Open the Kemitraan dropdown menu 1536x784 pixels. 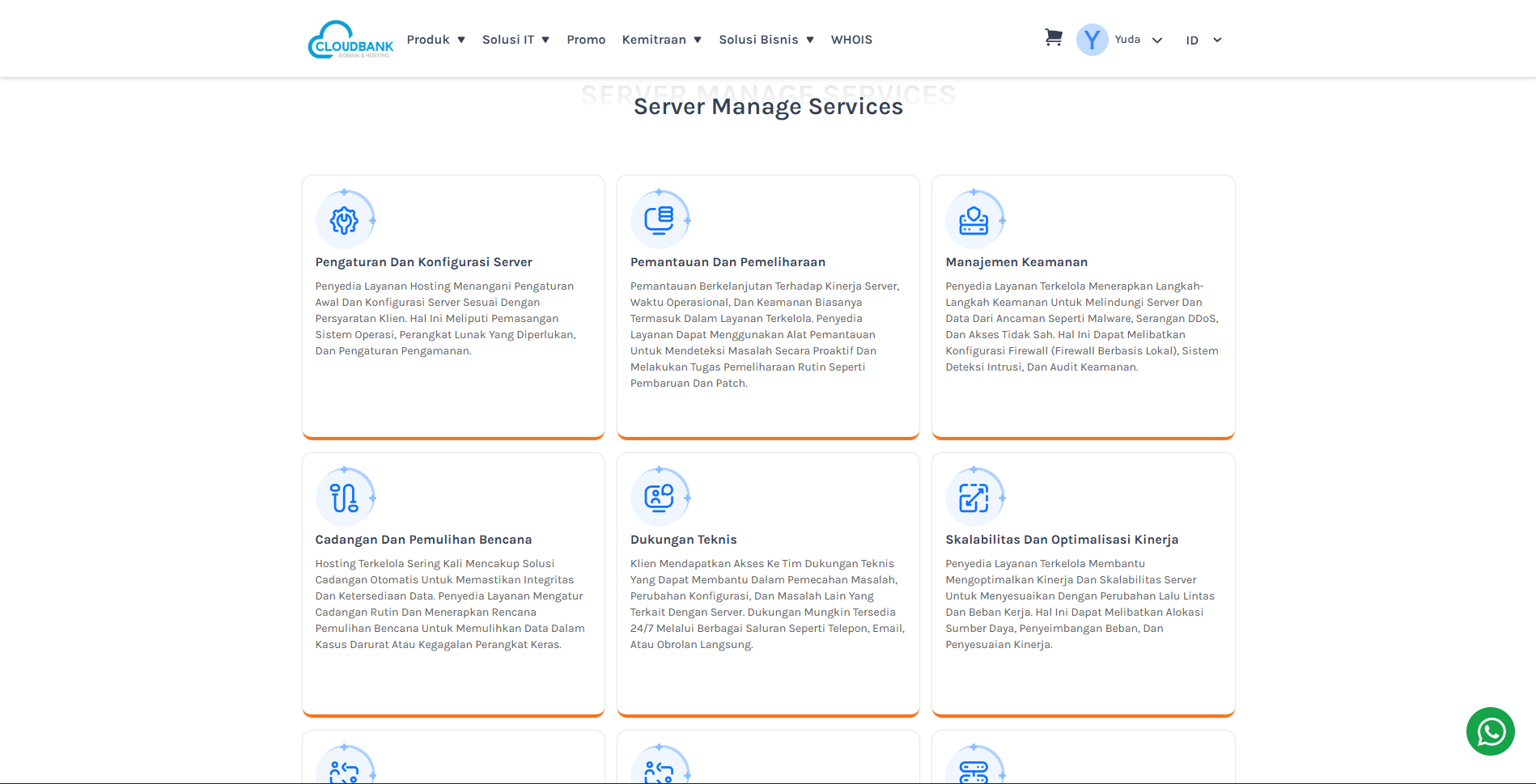661,40
